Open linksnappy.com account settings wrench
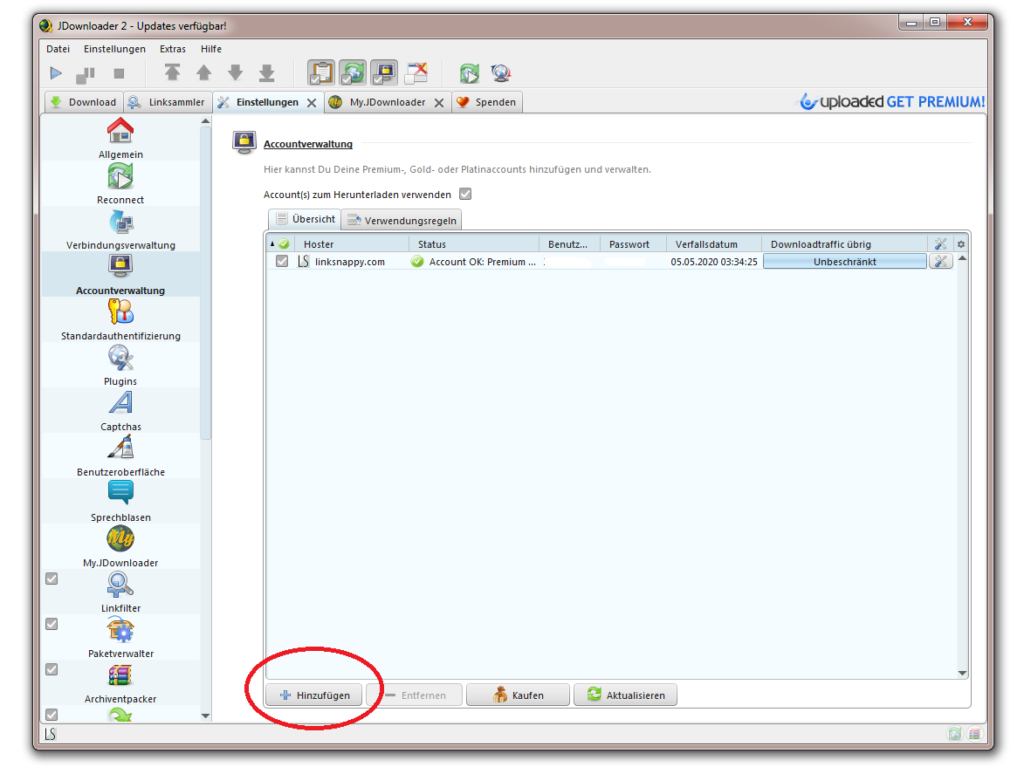This screenshot has height=767, width=1024. (940, 261)
